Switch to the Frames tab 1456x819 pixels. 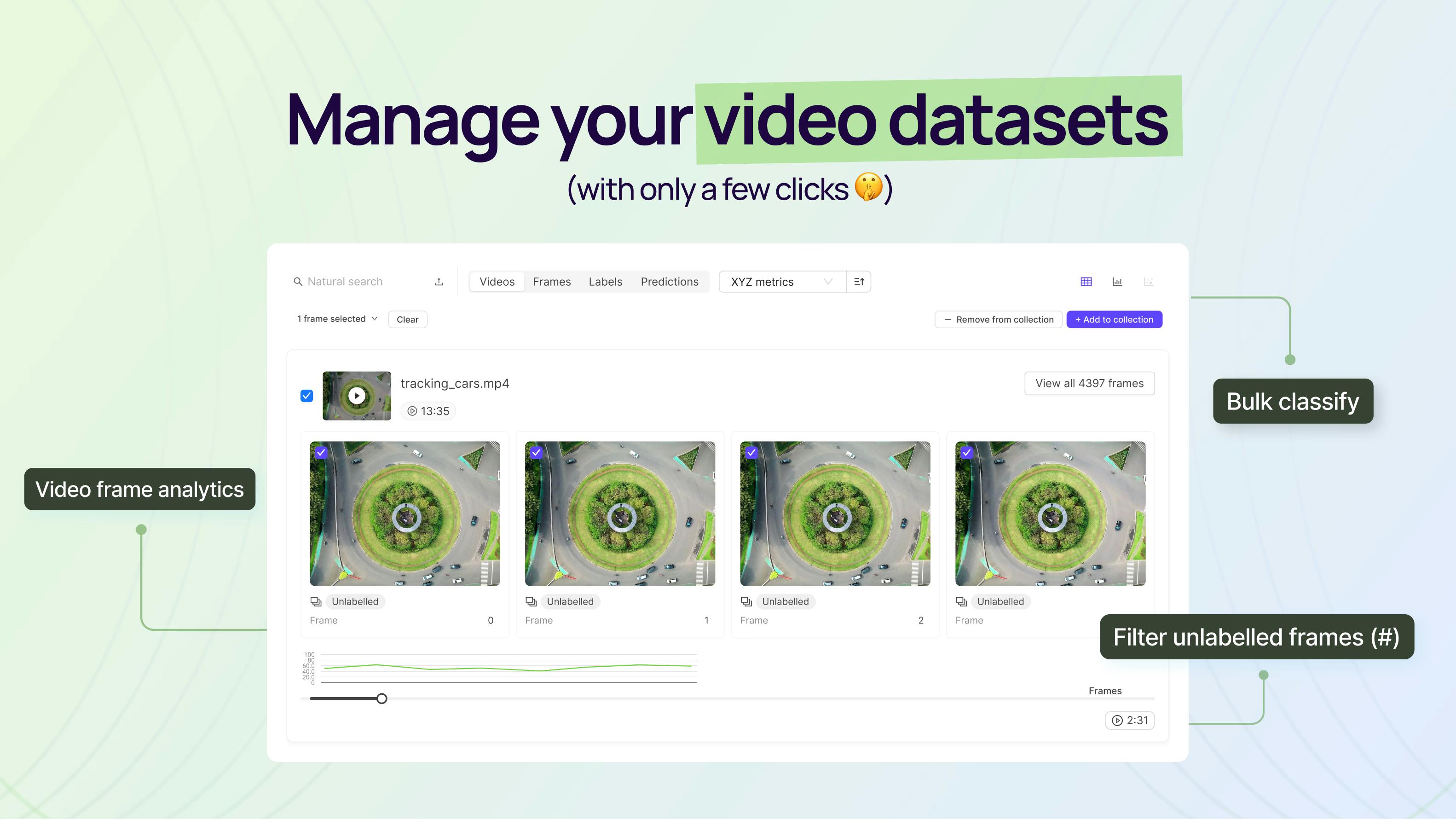point(552,282)
